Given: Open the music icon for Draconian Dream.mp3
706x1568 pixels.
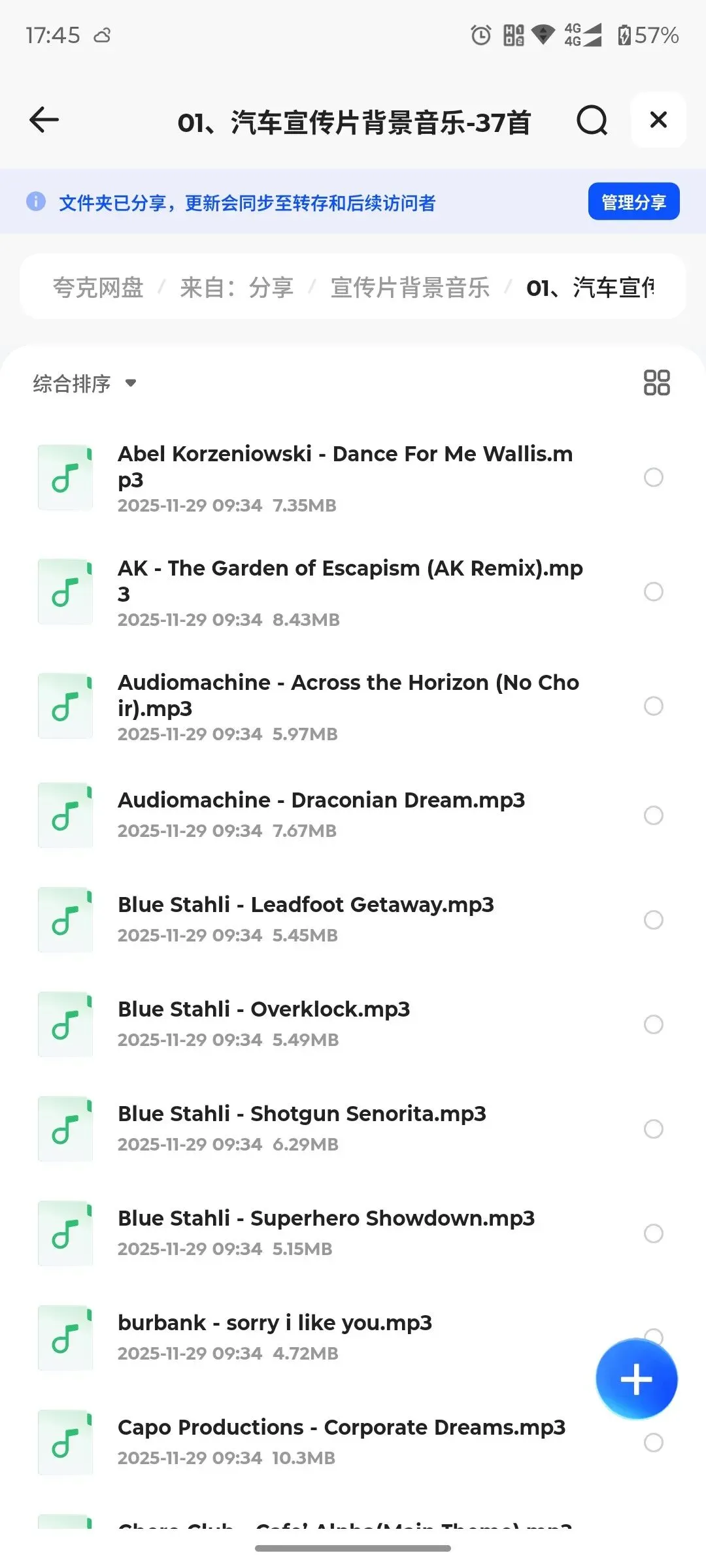Looking at the screenshot, I should pos(65,815).
